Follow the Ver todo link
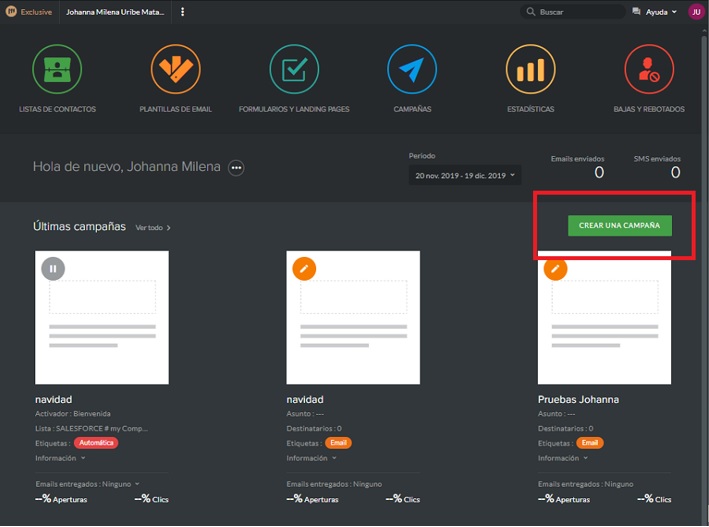Screen dimensions: 709x527 [x=153, y=228]
